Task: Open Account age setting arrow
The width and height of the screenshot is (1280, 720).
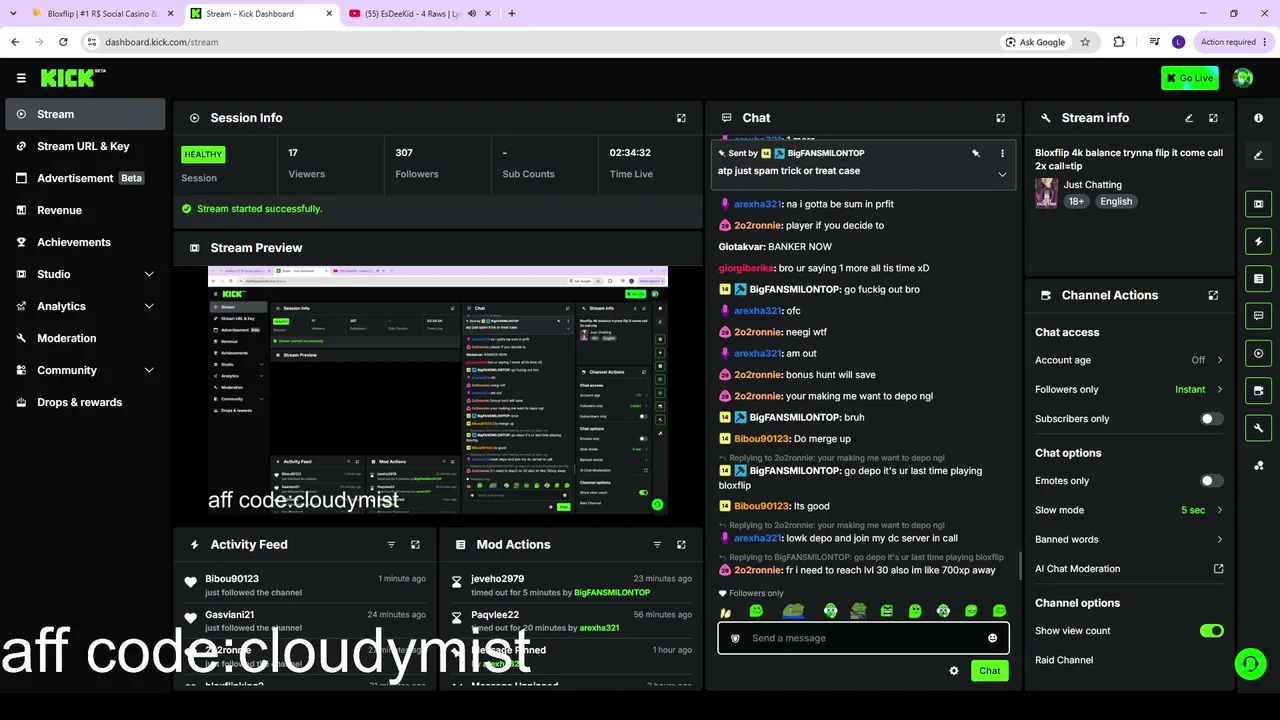Action: [1219, 360]
